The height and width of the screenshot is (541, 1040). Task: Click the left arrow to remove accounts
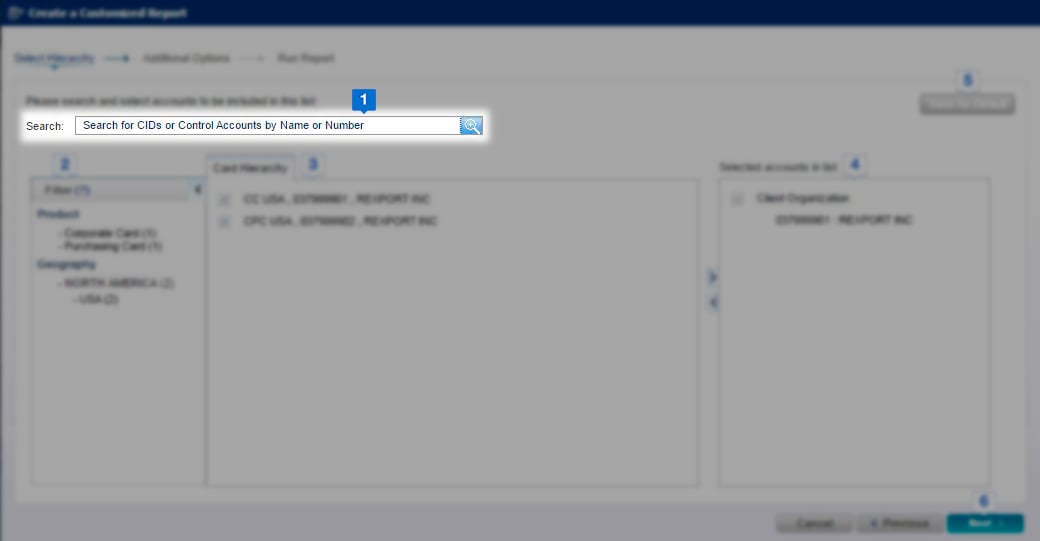(x=712, y=301)
